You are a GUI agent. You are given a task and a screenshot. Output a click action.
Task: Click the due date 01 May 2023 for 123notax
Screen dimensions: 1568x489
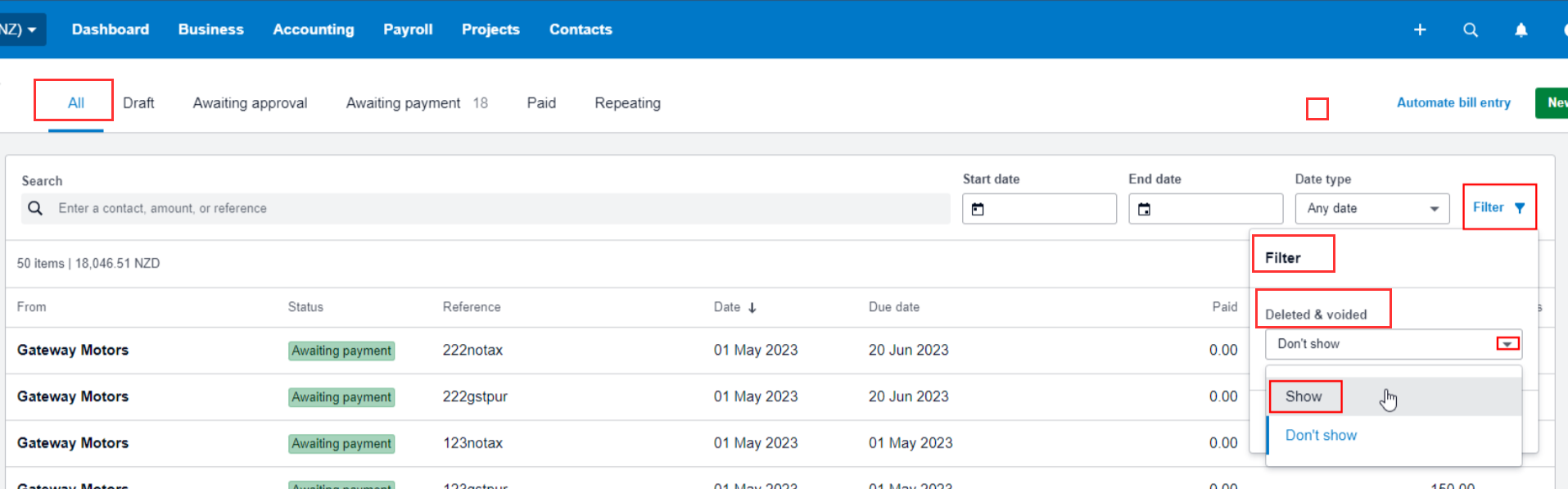pos(911,443)
